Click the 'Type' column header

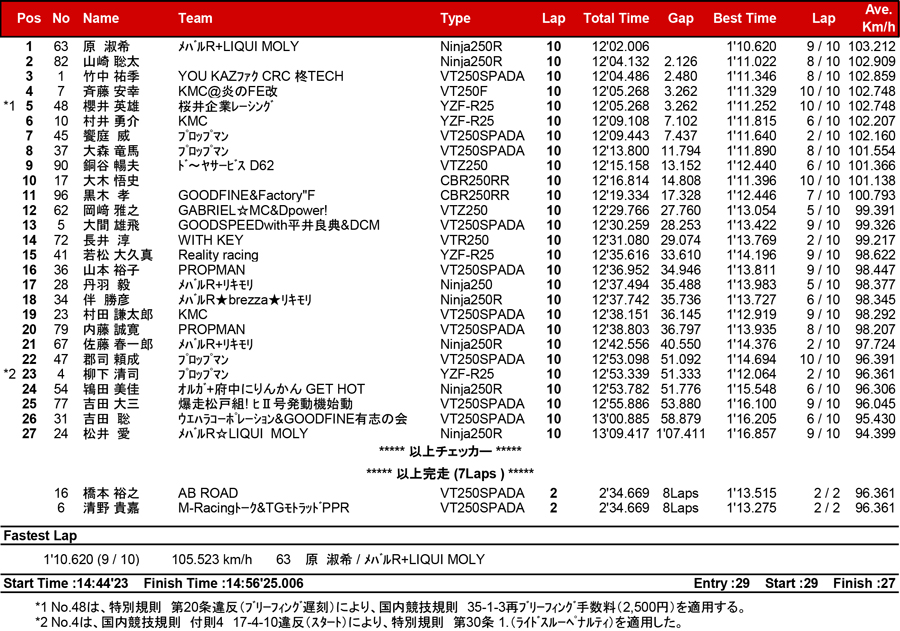coord(455,18)
